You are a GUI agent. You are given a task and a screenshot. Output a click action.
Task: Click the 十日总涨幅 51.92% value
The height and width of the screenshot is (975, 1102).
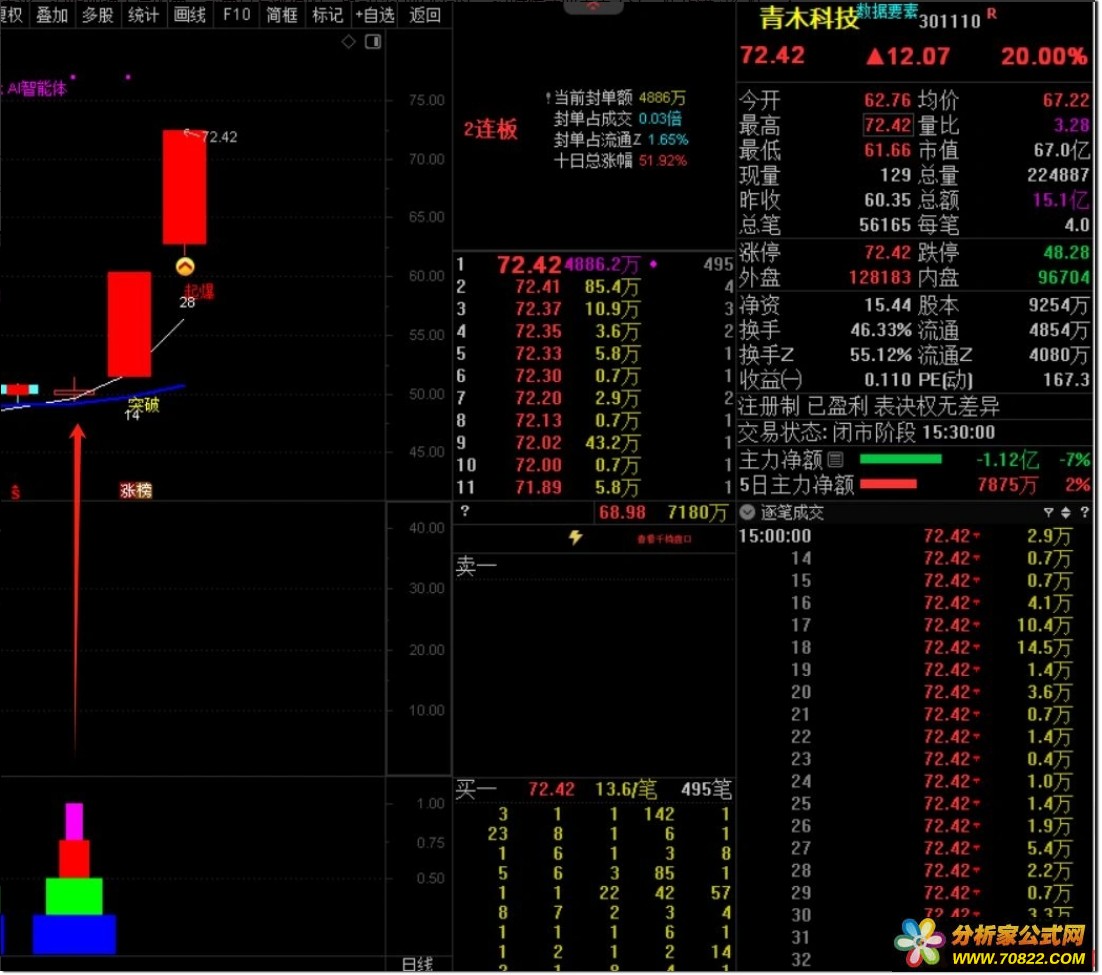[x=663, y=161]
